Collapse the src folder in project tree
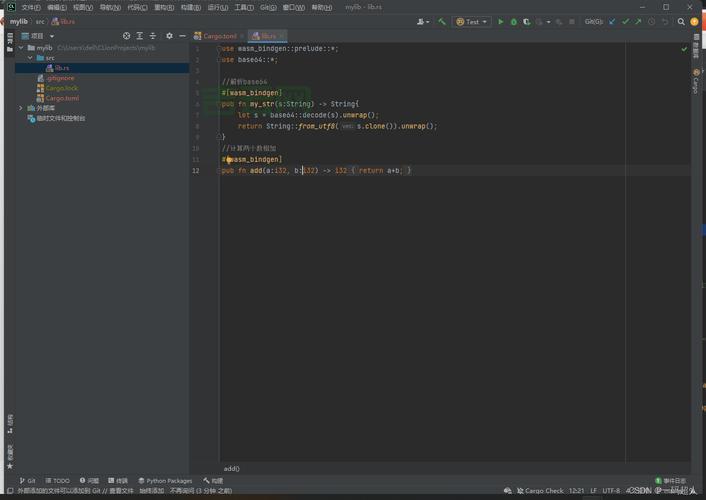Image resolution: width=706 pixels, height=500 pixels. 30,58
